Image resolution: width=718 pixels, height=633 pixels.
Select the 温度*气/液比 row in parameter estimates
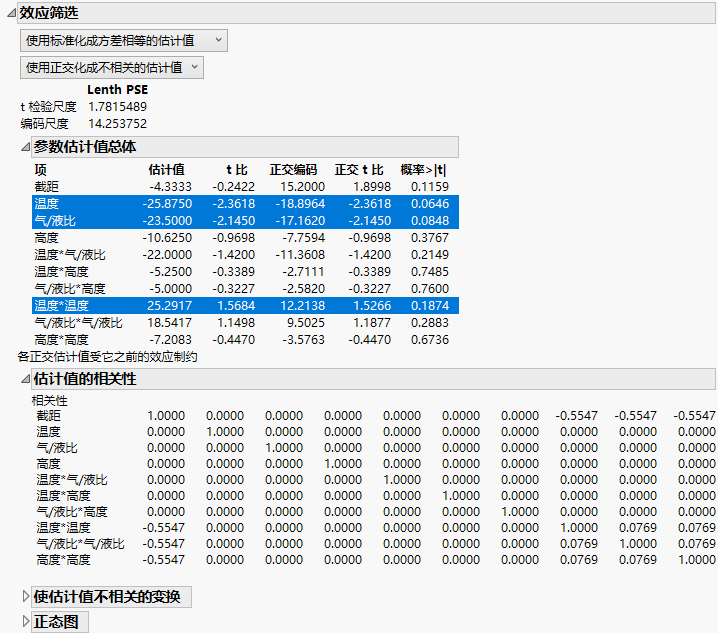[x=245, y=254]
